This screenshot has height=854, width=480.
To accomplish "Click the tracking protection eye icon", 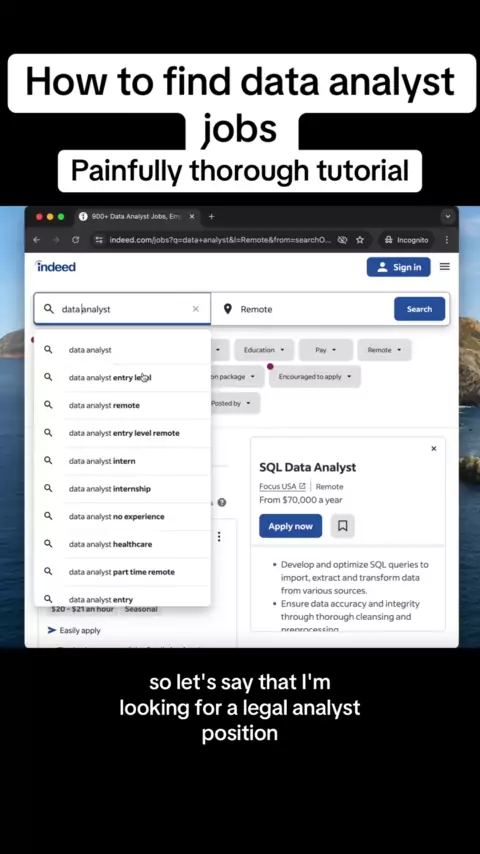I will (342, 240).
